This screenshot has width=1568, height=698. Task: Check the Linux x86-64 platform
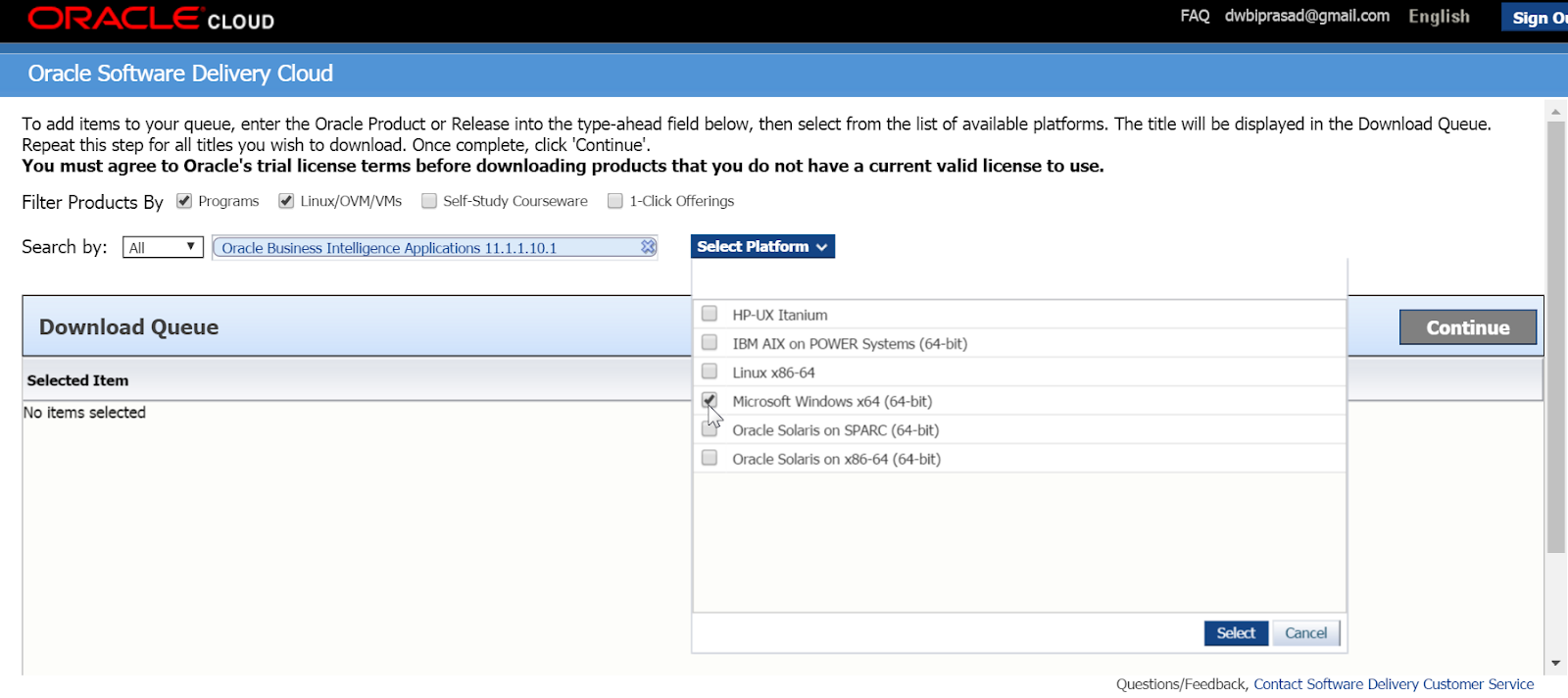pos(710,372)
